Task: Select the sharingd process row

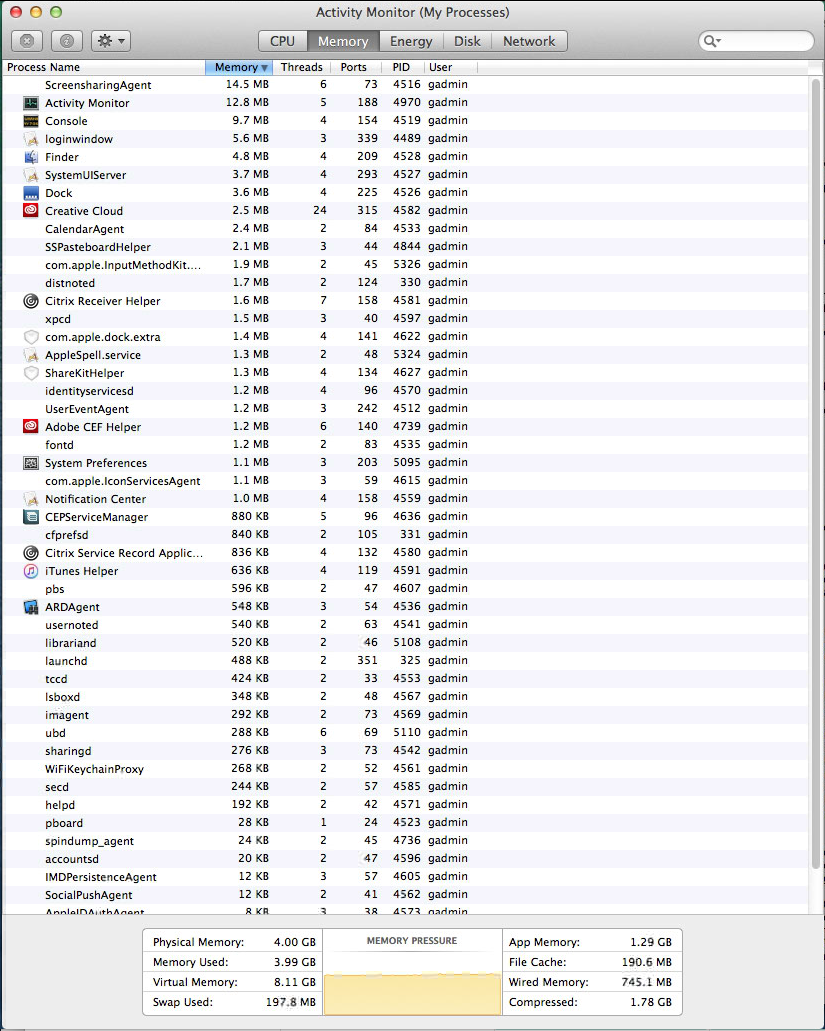Action: pyautogui.click(x=406, y=750)
